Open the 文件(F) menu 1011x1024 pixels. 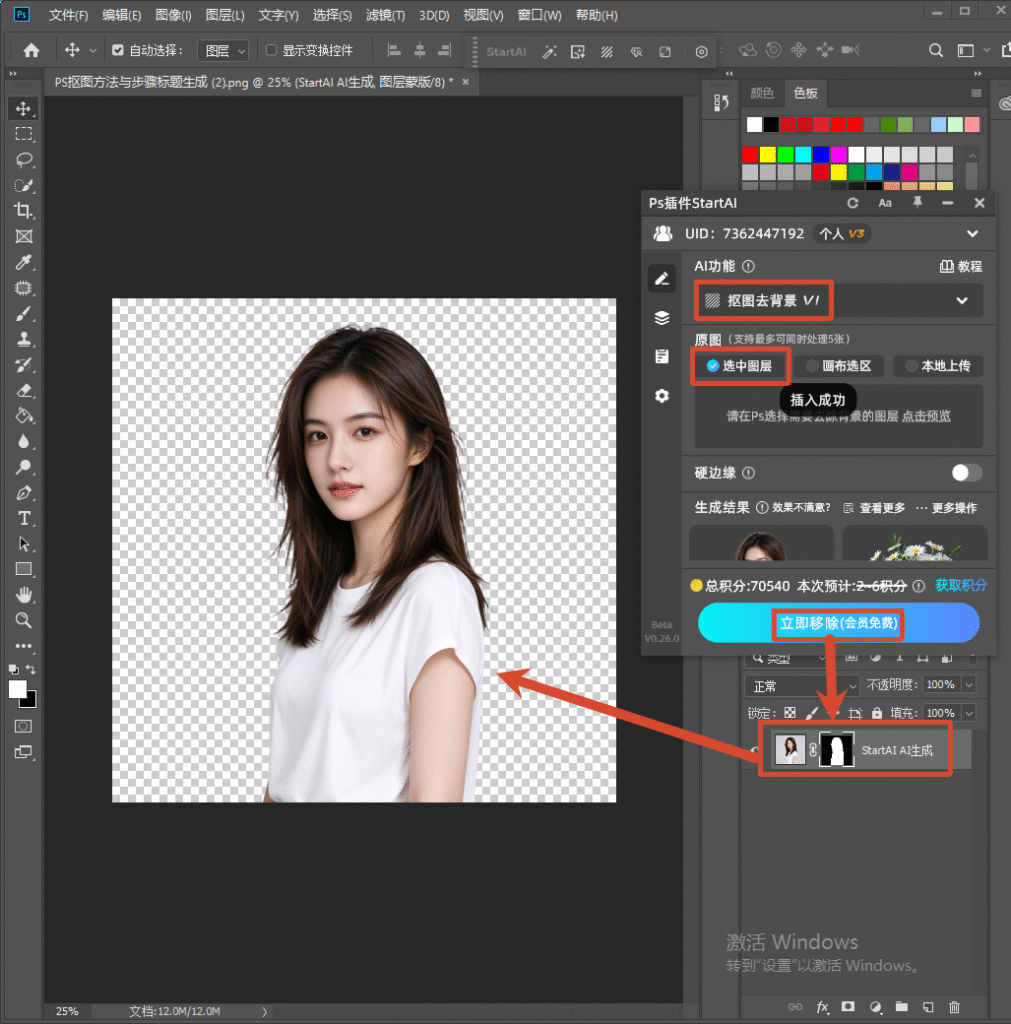[69, 15]
